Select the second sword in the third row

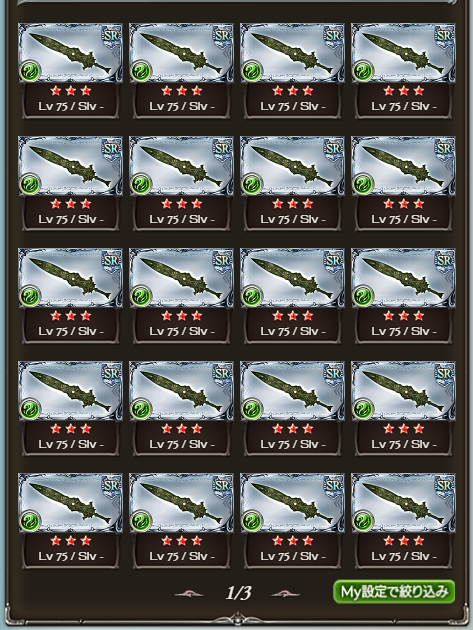click(x=181, y=278)
